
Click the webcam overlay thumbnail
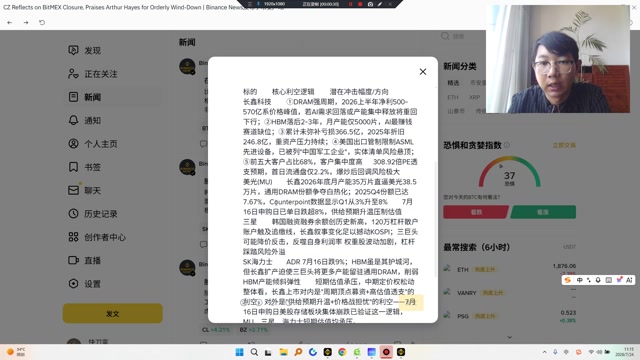558,59
